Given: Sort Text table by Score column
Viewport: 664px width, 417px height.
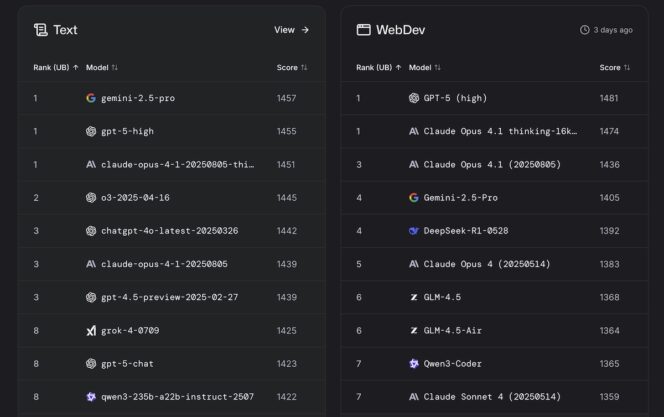Looking at the screenshot, I should [291, 67].
